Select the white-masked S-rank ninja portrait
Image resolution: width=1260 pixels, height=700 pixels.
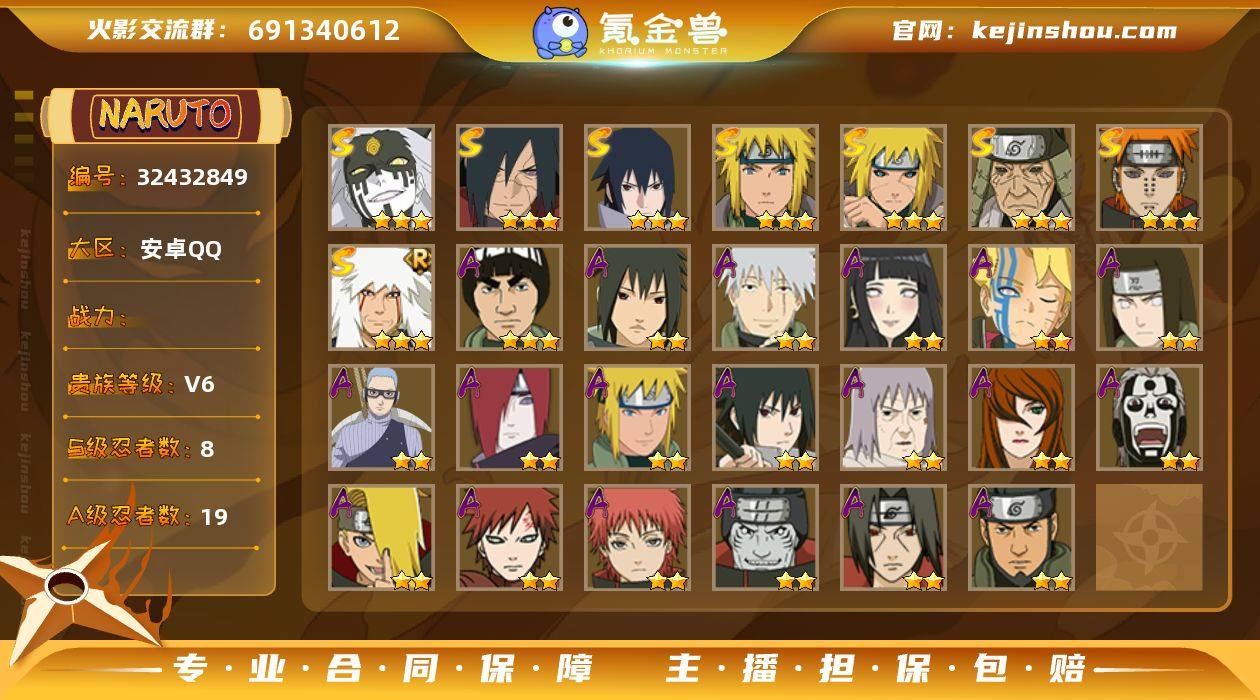pyautogui.click(x=382, y=178)
